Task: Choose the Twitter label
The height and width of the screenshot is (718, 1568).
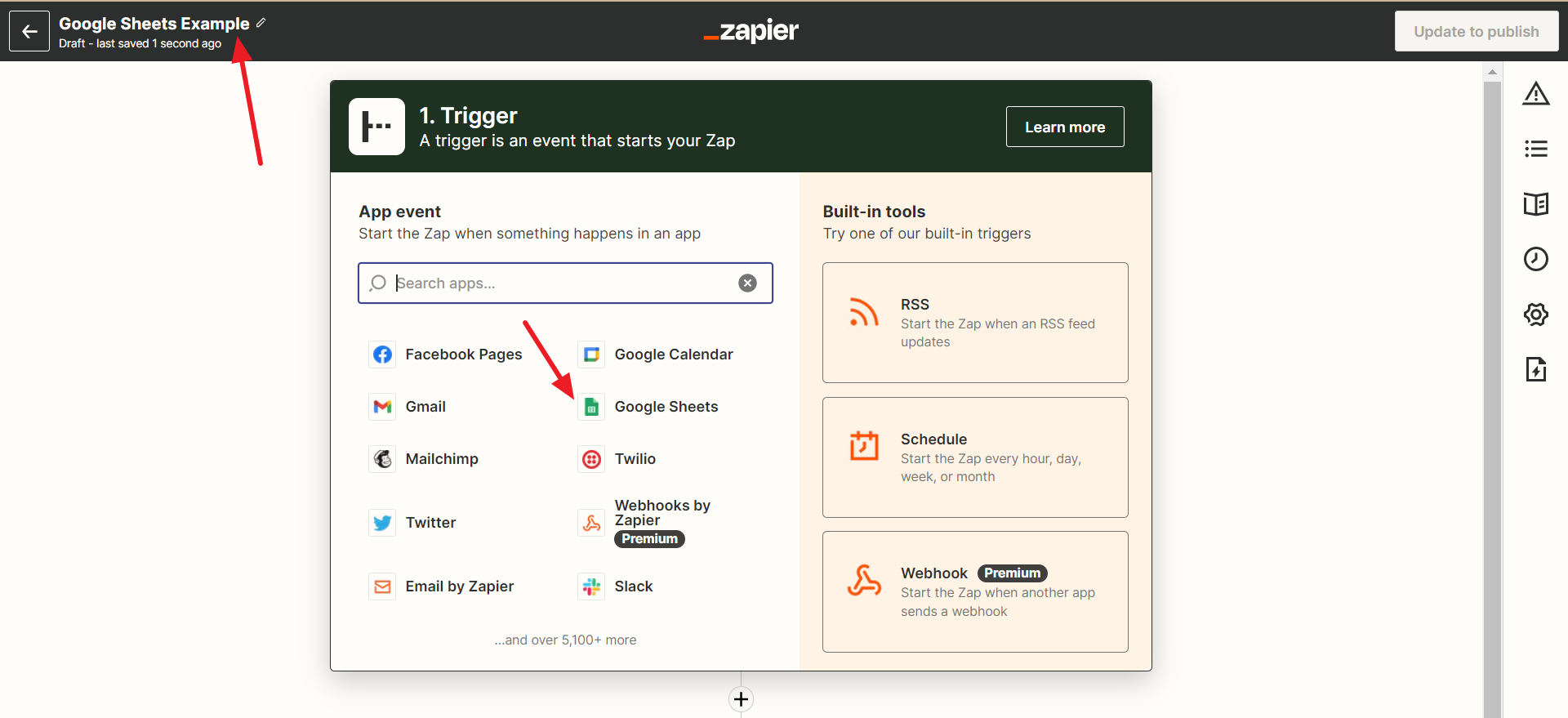Action: coord(430,523)
